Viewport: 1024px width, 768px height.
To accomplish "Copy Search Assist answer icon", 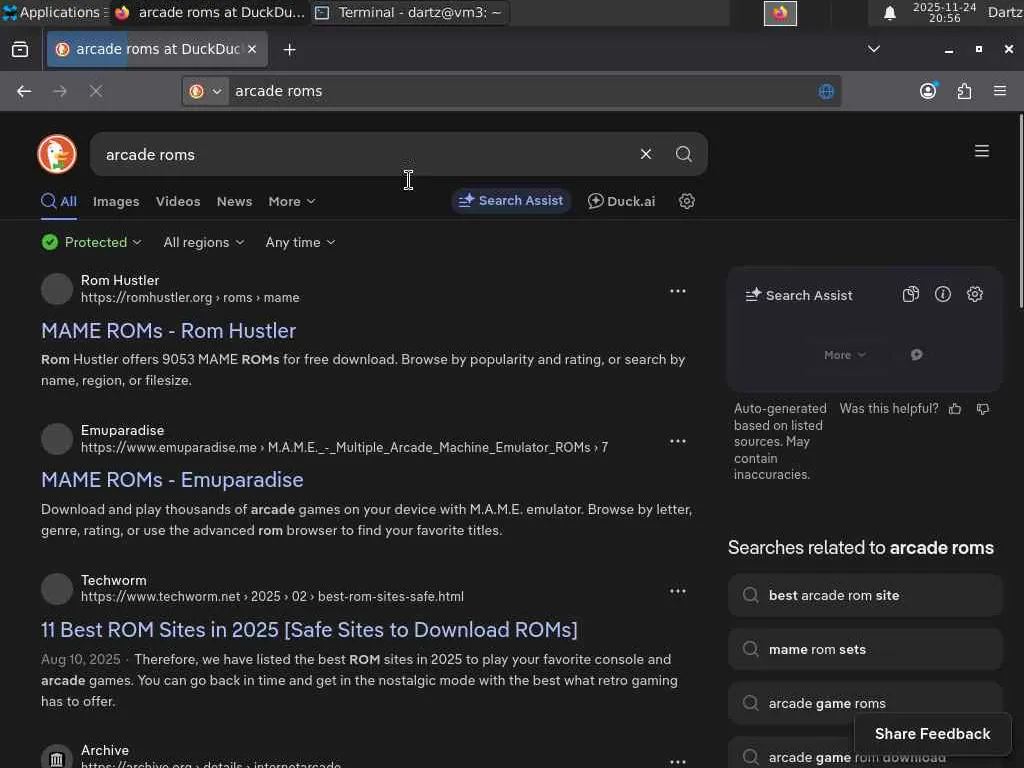I will pos(910,295).
